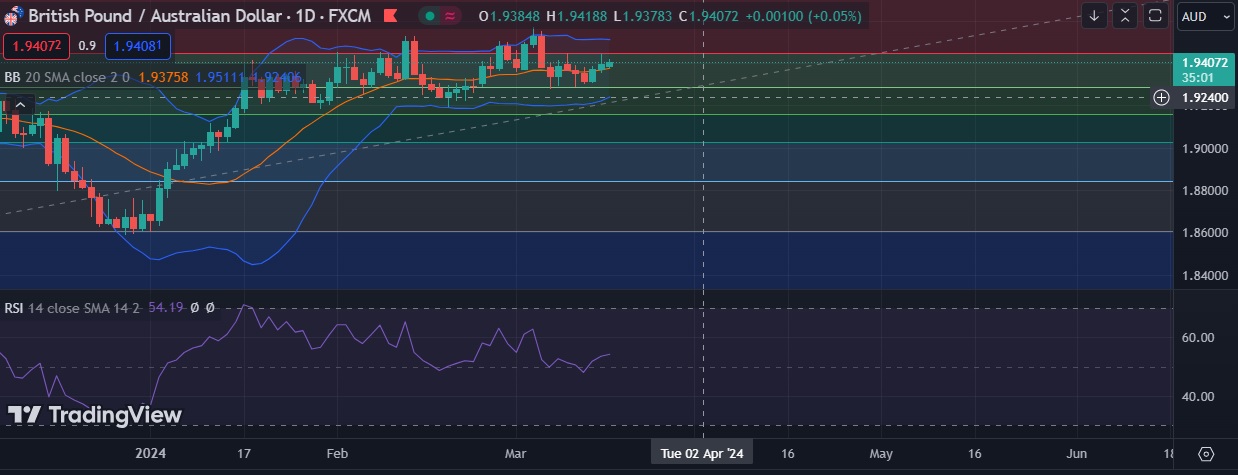Click the GBP/AUD flag symbol icon
This screenshot has width=1238, height=475.
tap(14, 15)
